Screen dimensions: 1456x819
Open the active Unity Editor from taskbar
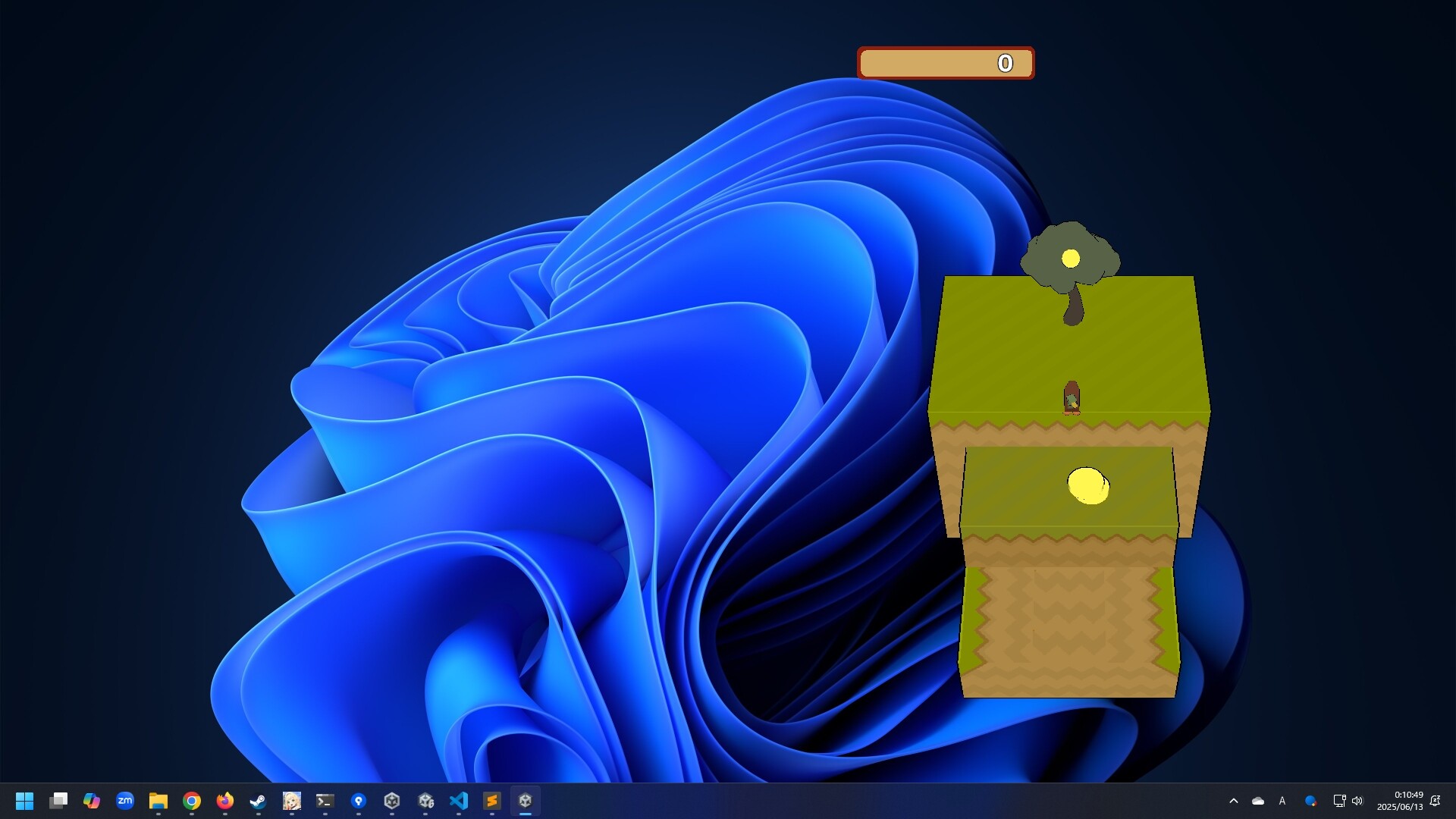point(526,800)
